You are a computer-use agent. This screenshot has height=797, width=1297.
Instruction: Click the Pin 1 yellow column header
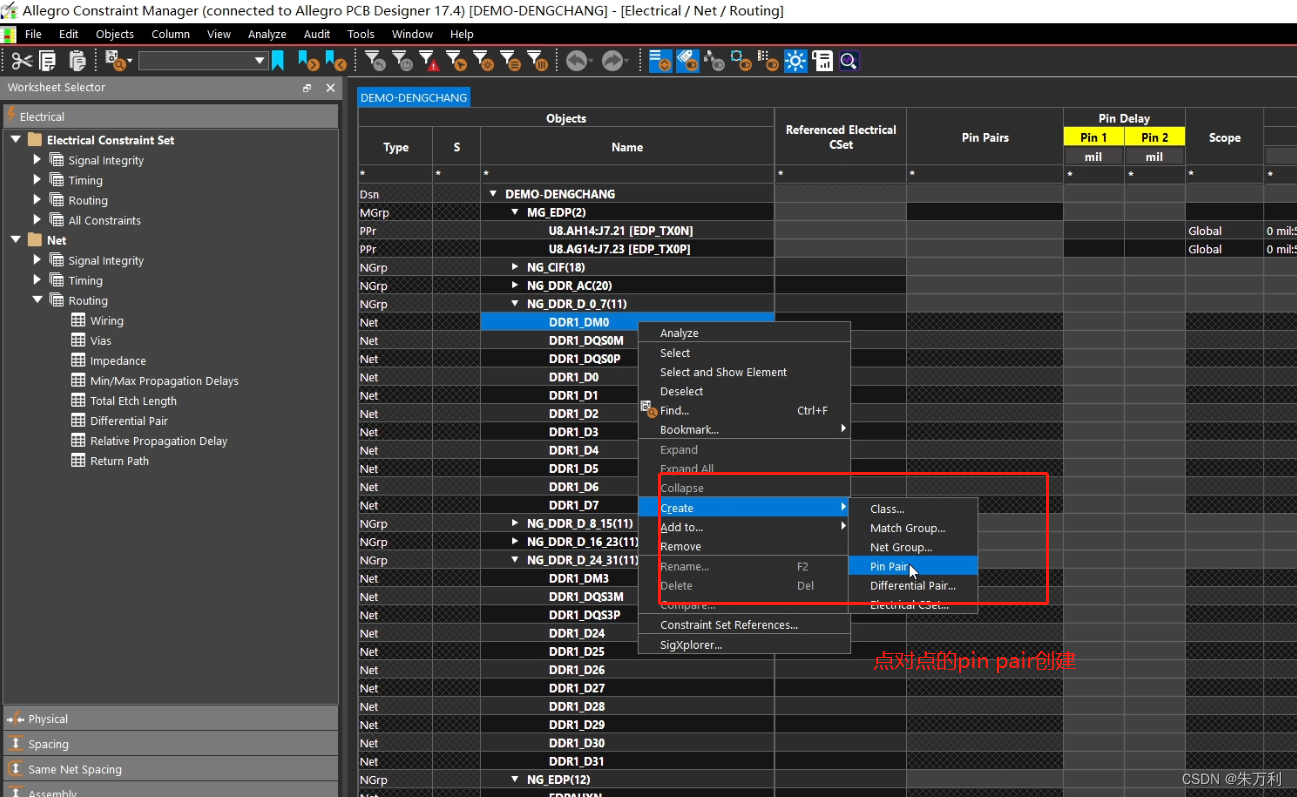tap(1093, 138)
